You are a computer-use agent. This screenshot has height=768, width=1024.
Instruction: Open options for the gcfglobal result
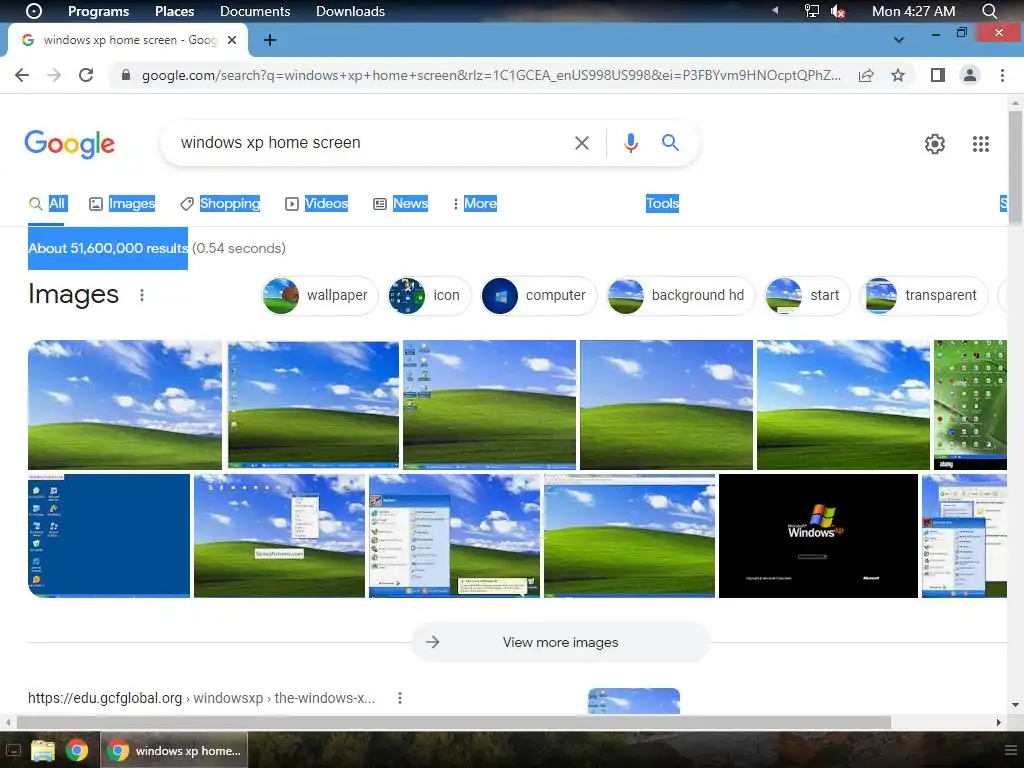[400, 698]
